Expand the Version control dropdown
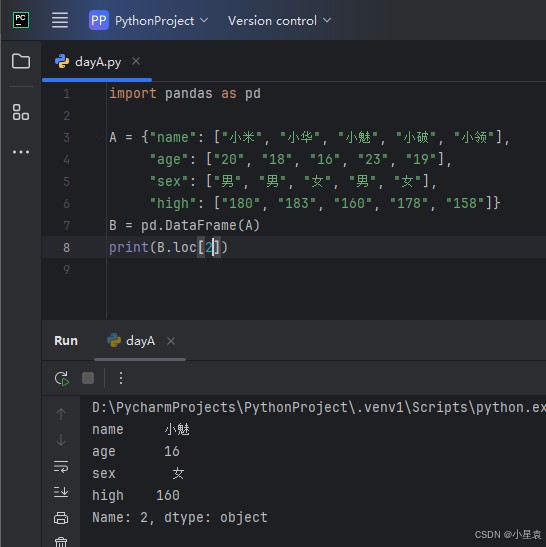Screen dimensions: 546x547 [279, 21]
